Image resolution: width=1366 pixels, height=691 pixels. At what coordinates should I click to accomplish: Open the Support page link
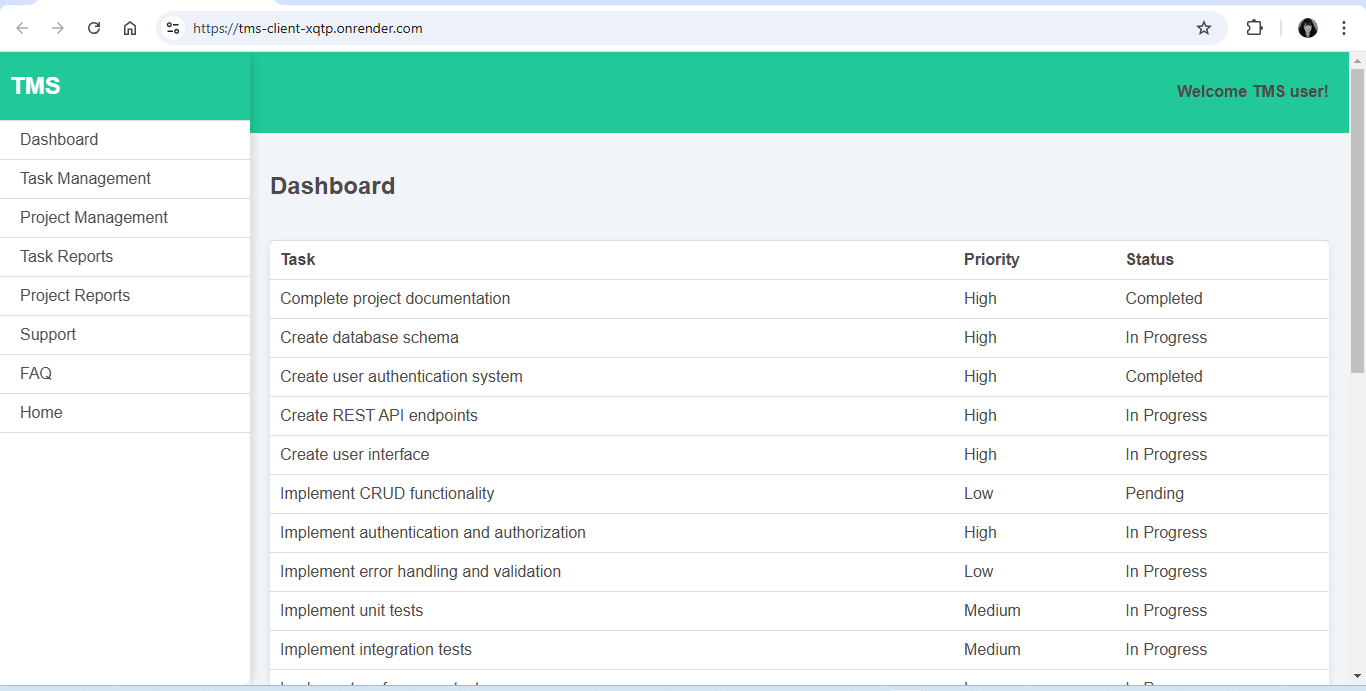pyautogui.click(x=48, y=335)
